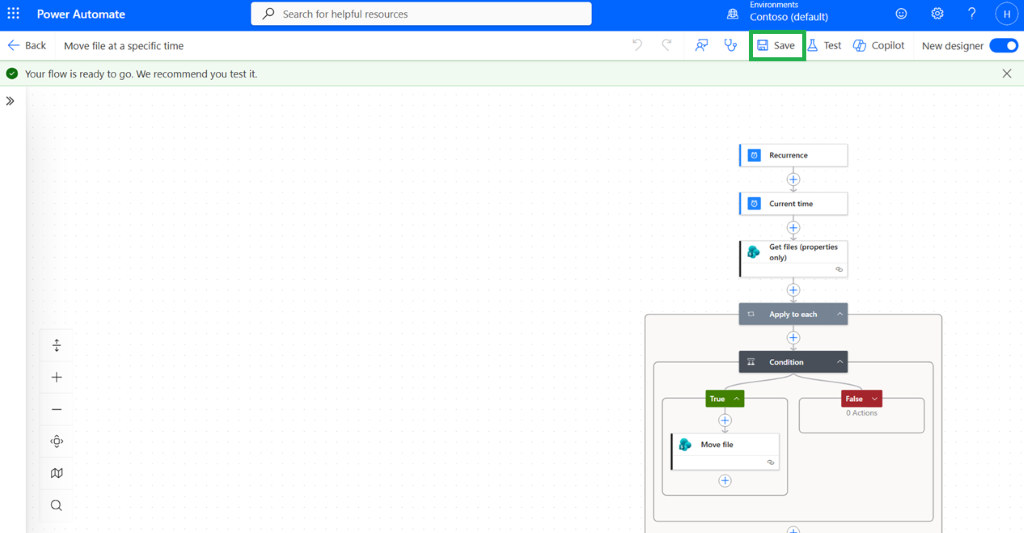Collapse the True branch
Viewport: 1024px width, 533px height.
coord(736,398)
